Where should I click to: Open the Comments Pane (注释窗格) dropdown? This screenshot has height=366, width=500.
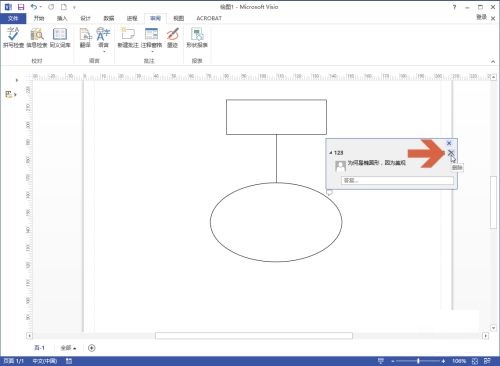click(x=151, y=40)
